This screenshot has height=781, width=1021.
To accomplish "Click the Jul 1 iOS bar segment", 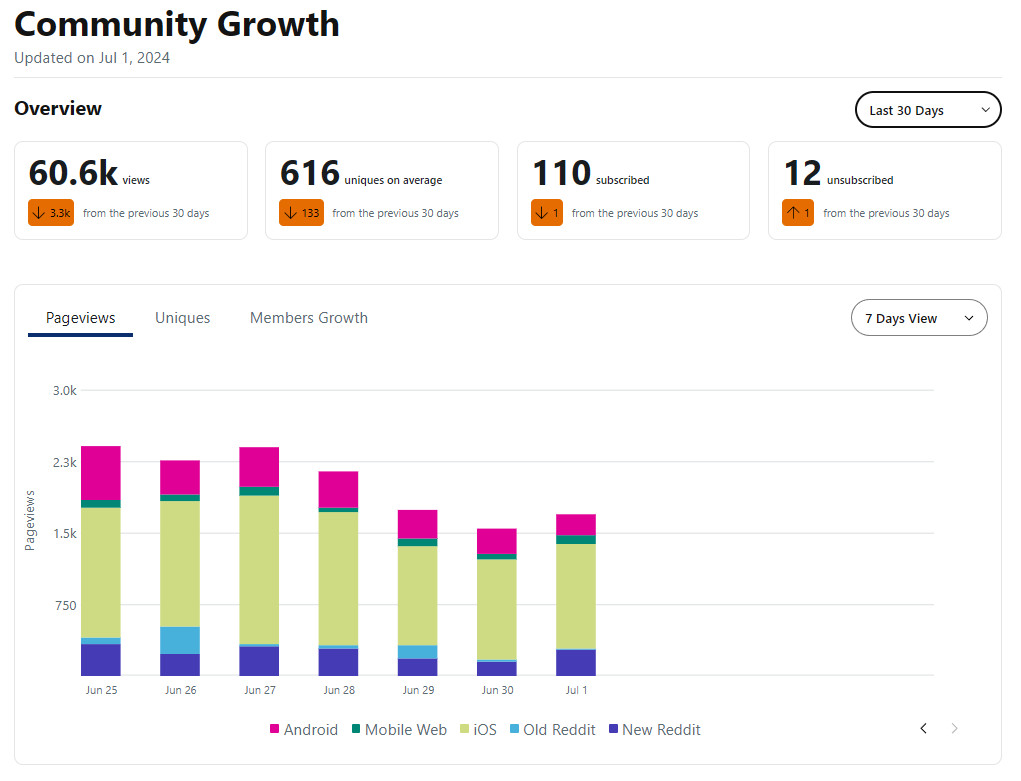I will (576, 596).
